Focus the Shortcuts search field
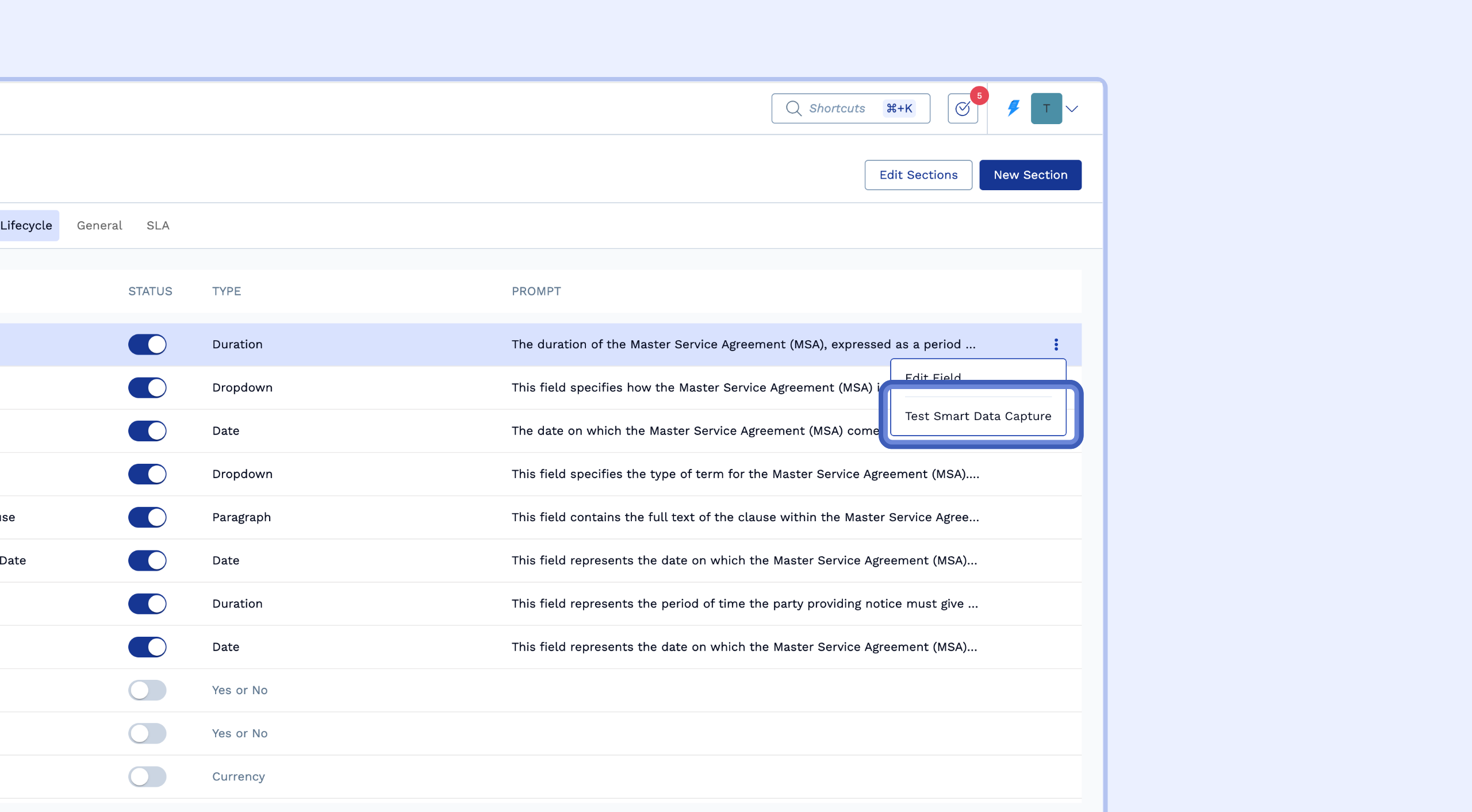The height and width of the screenshot is (812, 1472). (837, 109)
